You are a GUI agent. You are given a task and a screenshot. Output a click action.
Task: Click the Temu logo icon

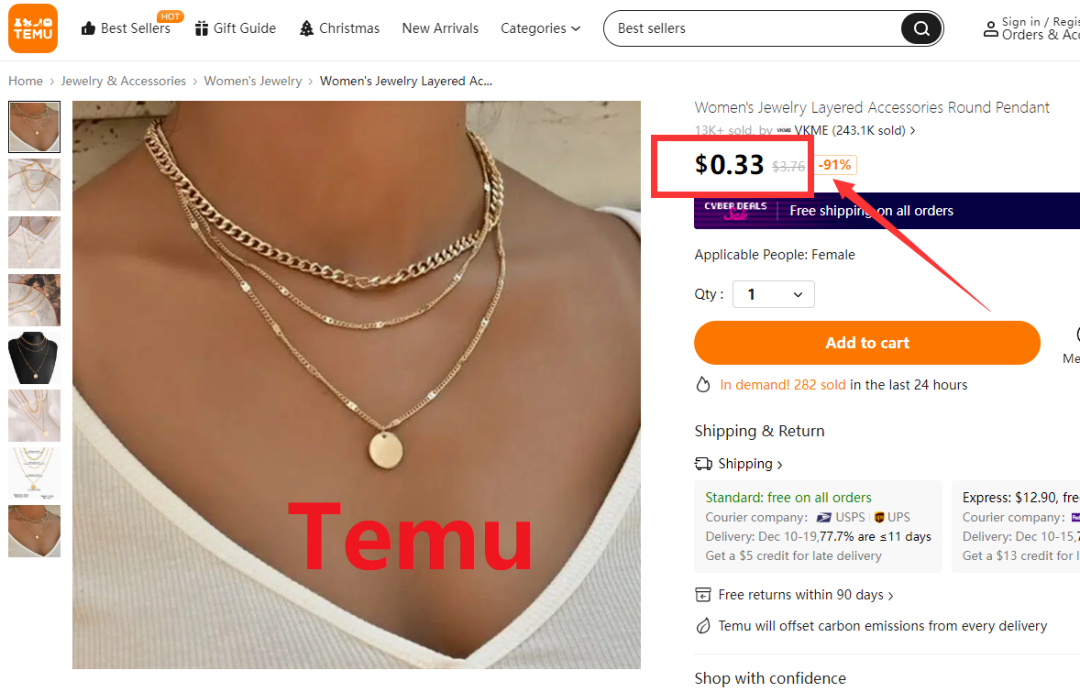[x=33, y=28]
